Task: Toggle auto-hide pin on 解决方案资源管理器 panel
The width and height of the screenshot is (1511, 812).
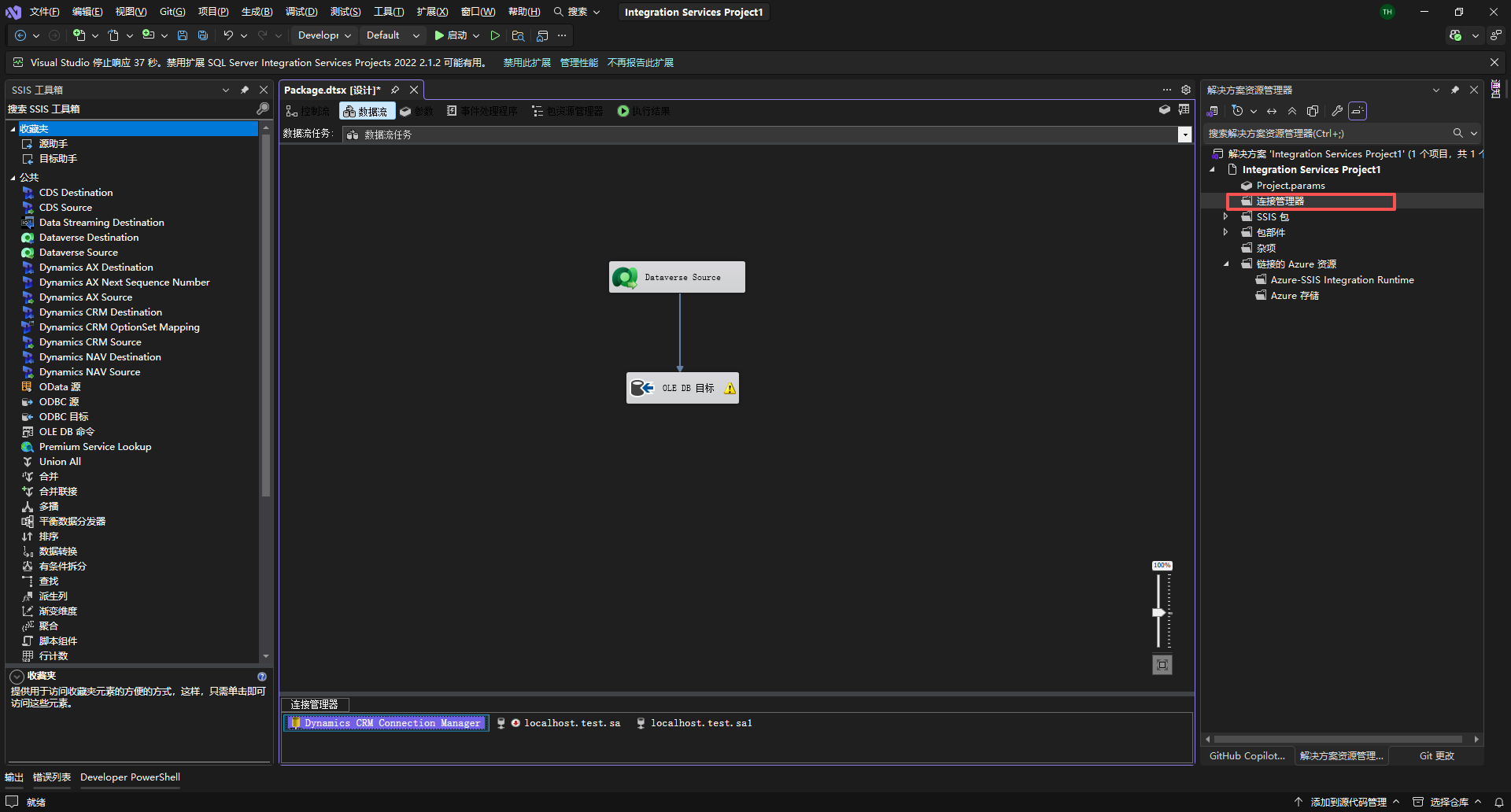Action: point(1455,90)
